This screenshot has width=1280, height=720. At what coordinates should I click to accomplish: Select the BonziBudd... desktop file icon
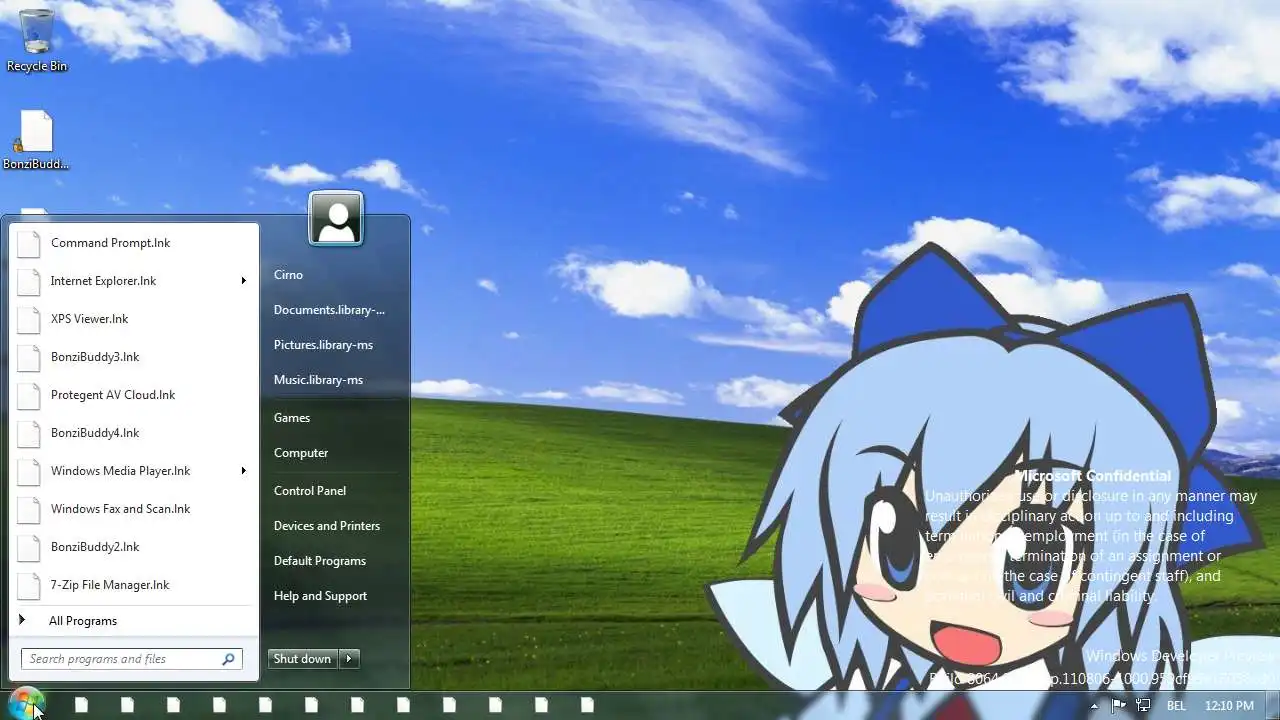[36, 140]
